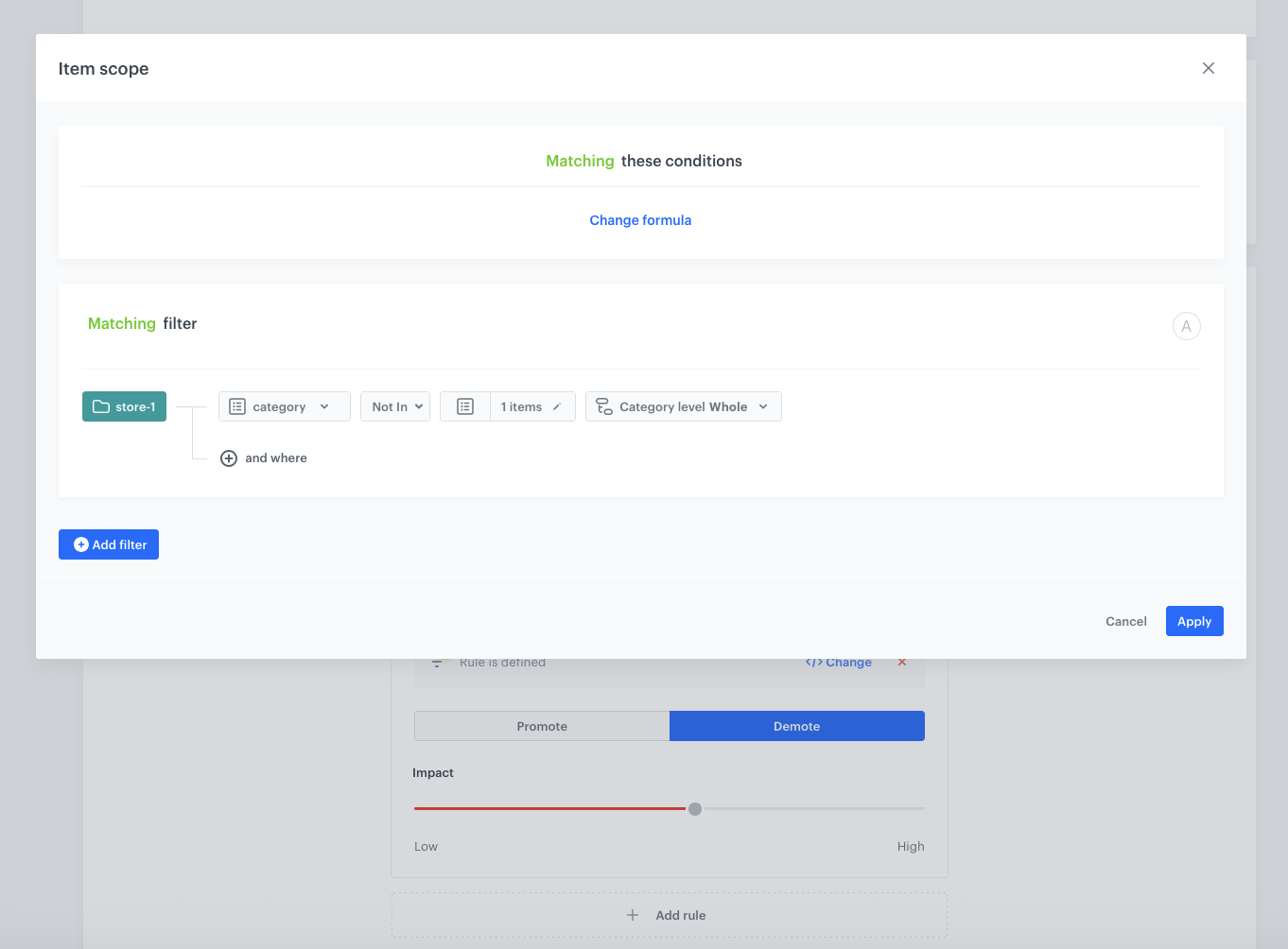This screenshot has width=1288, height=949.
Task: Click the red X to remove defined rule
Action: coord(902,662)
